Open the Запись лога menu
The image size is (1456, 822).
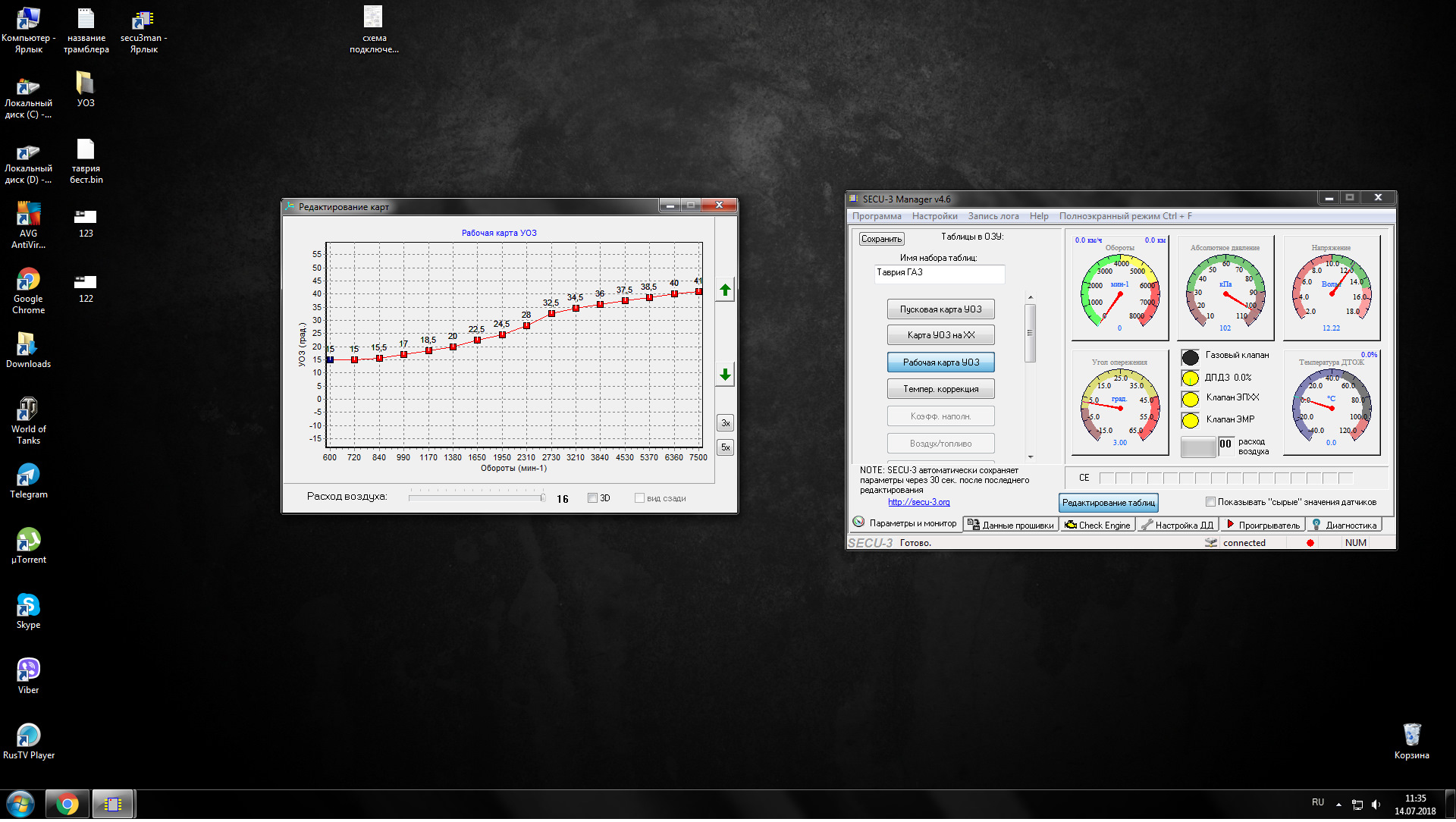coord(993,216)
